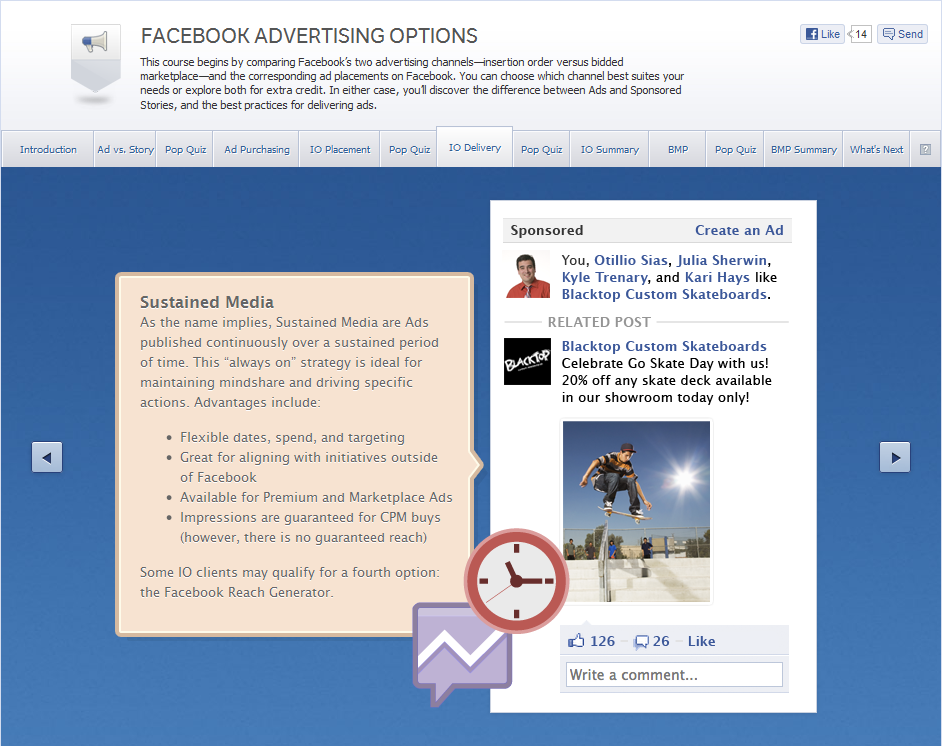Click the Like link beside comment count
The image size is (942, 746).
point(701,641)
